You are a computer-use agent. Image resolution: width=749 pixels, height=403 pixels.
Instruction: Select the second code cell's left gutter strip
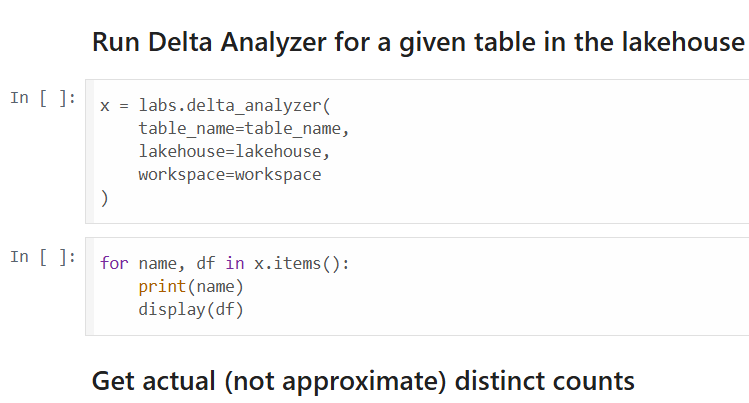pyautogui.click(x=90, y=286)
